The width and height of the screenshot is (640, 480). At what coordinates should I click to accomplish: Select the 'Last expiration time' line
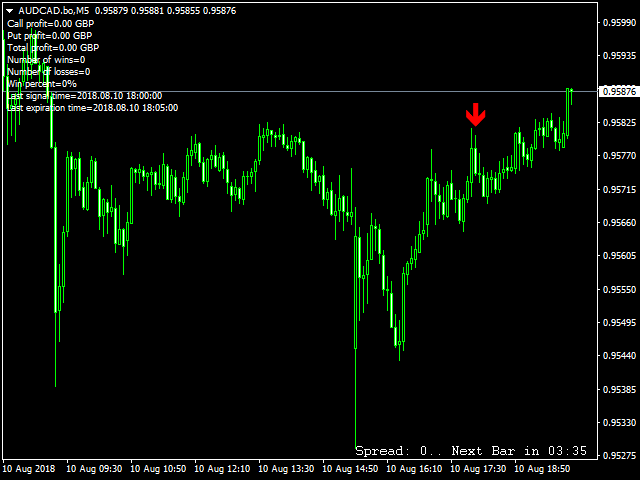93,108
